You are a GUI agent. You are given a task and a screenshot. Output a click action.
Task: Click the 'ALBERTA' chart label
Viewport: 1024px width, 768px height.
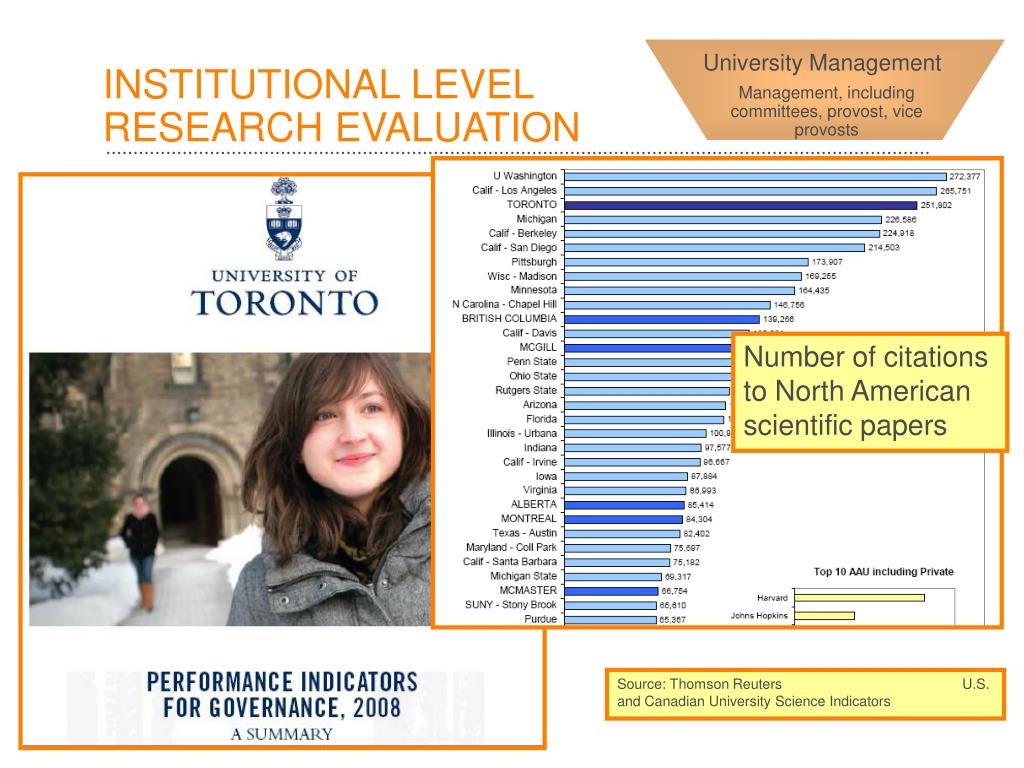[534, 504]
